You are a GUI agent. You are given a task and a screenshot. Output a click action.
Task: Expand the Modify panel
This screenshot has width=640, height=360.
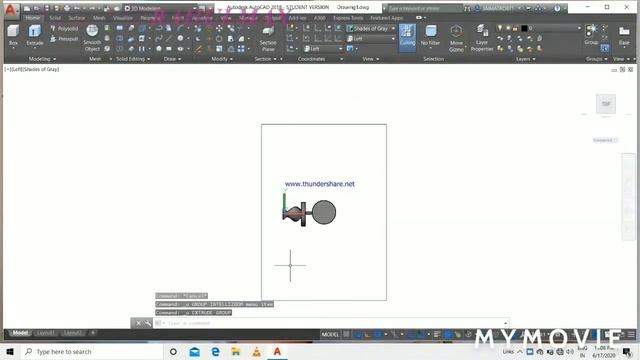point(222,59)
